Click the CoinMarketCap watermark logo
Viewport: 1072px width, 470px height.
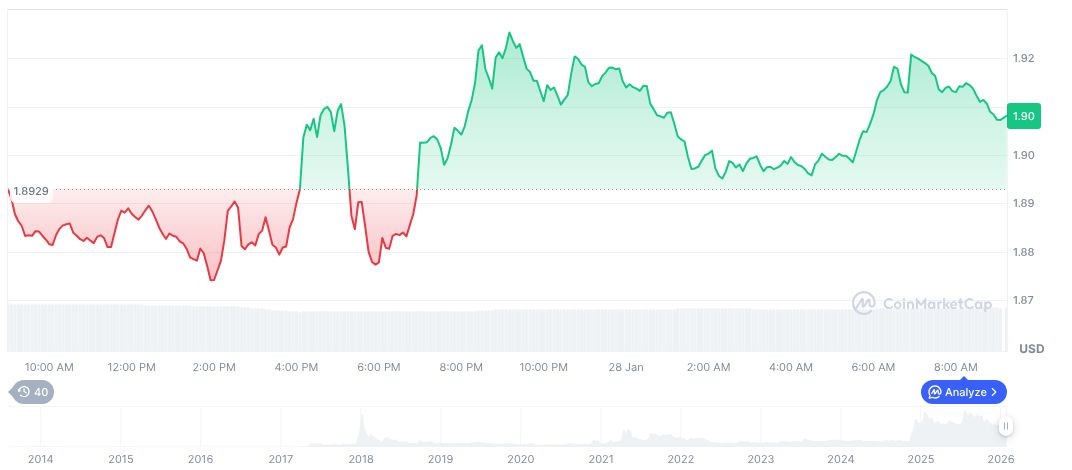(922, 302)
